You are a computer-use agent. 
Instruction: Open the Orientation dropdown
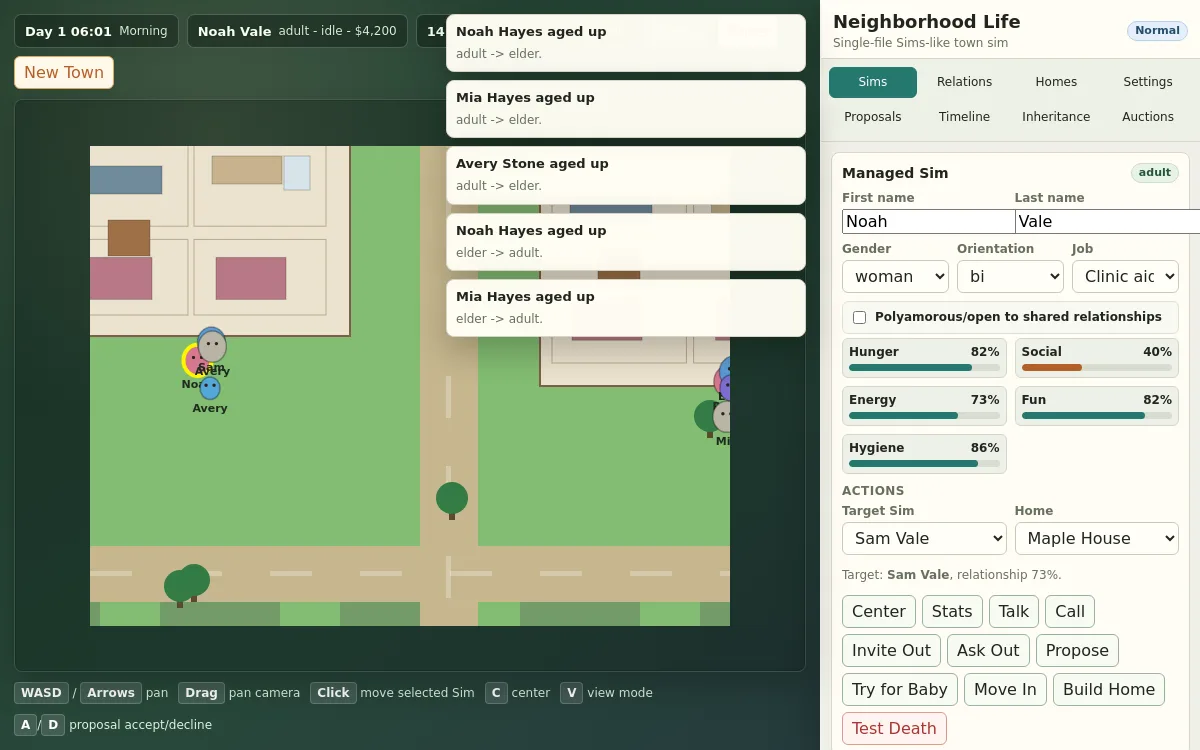click(1010, 276)
